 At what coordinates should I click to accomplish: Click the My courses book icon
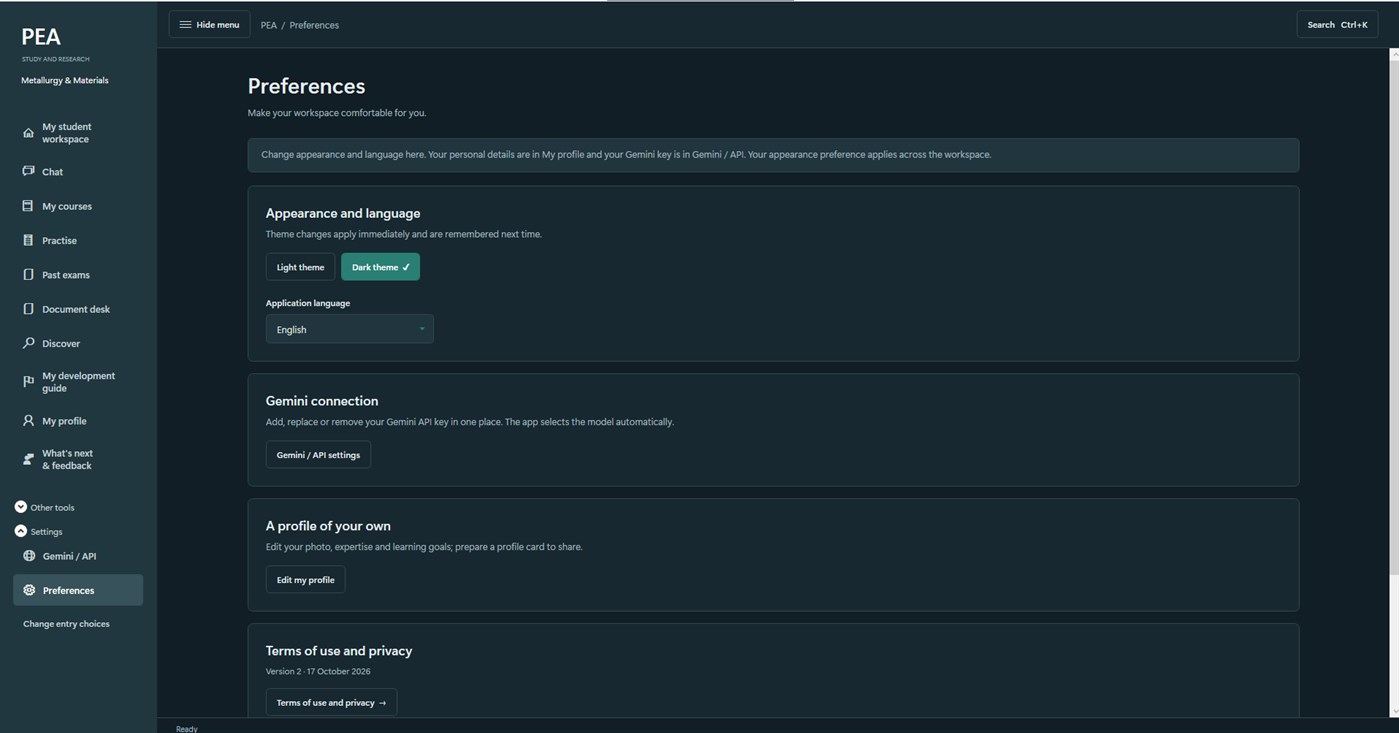[28, 206]
